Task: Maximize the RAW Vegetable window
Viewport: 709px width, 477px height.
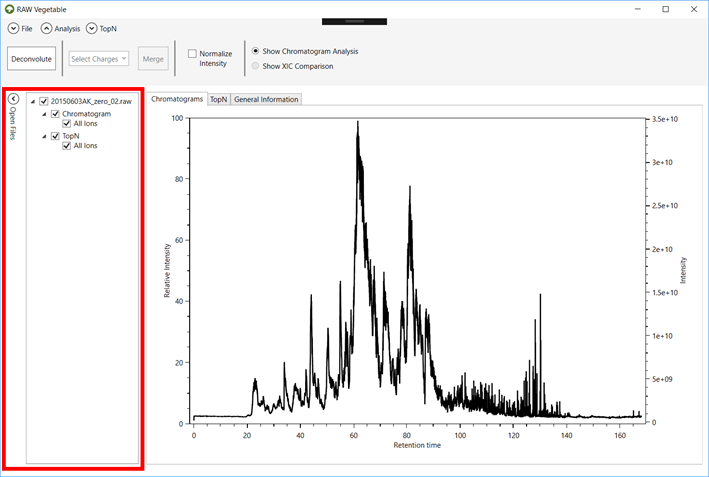Action: coord(666,9)
